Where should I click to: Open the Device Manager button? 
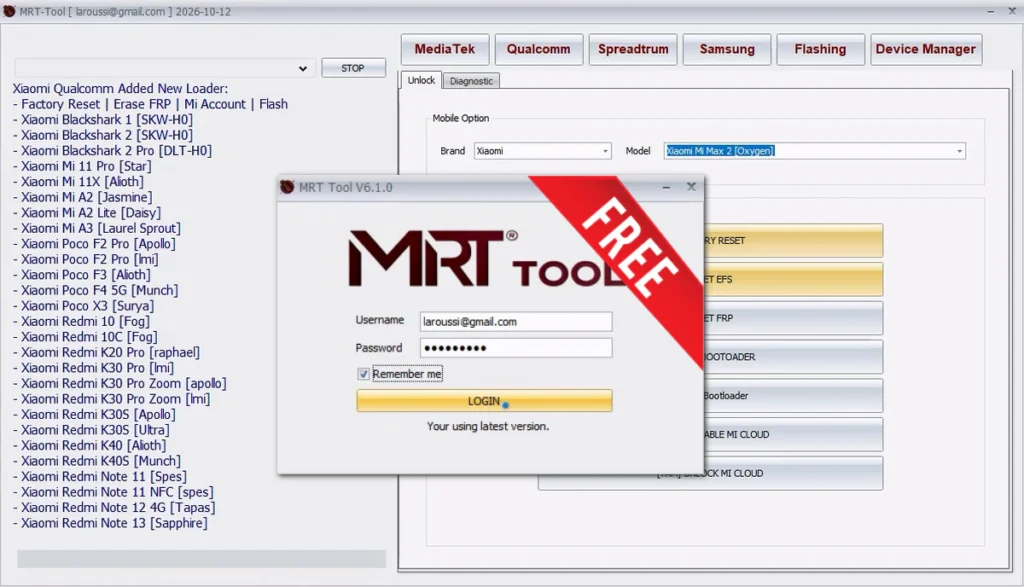[x=925, y=49]
